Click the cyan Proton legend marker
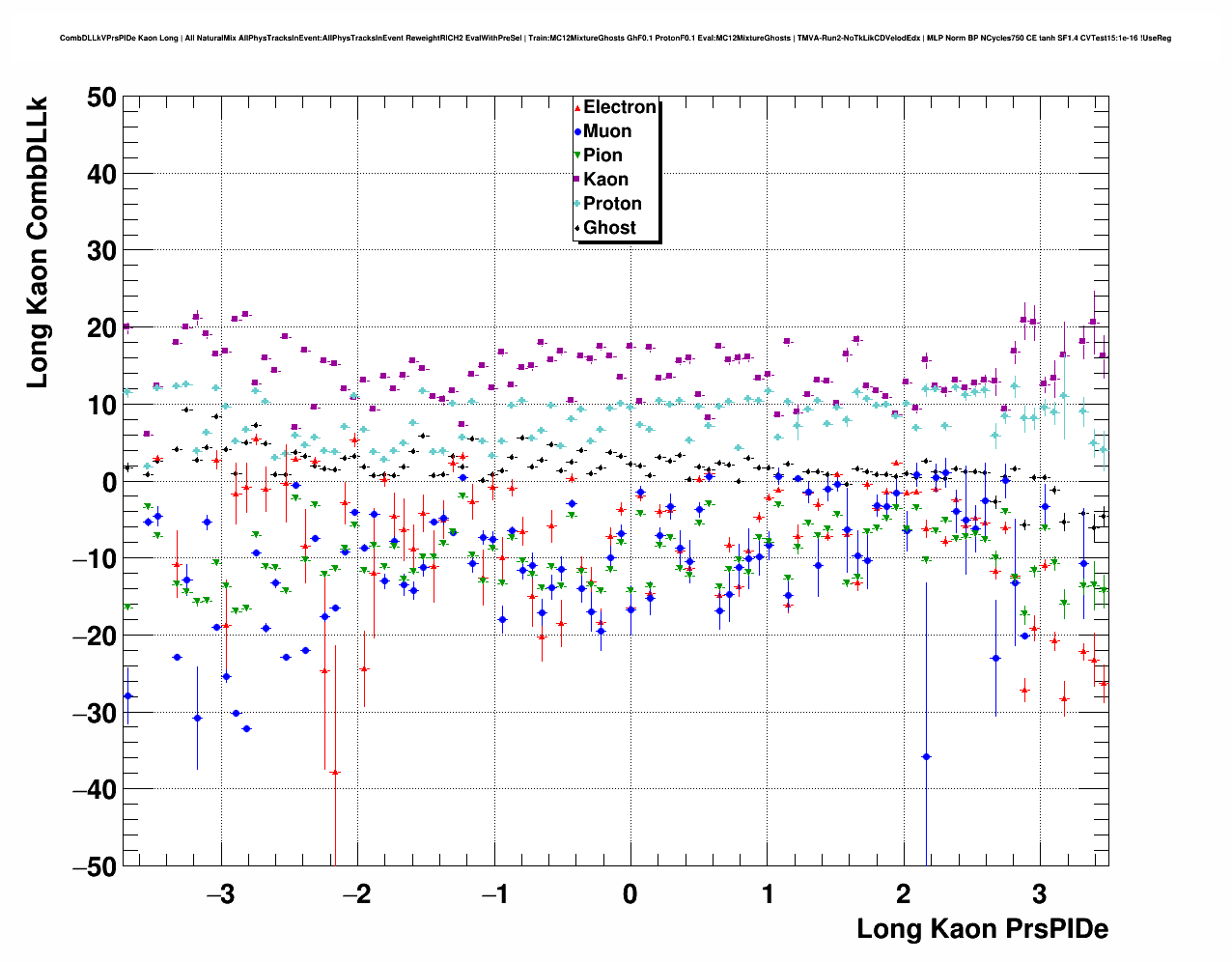The image size is (1232, 962). tap(577, 204)
